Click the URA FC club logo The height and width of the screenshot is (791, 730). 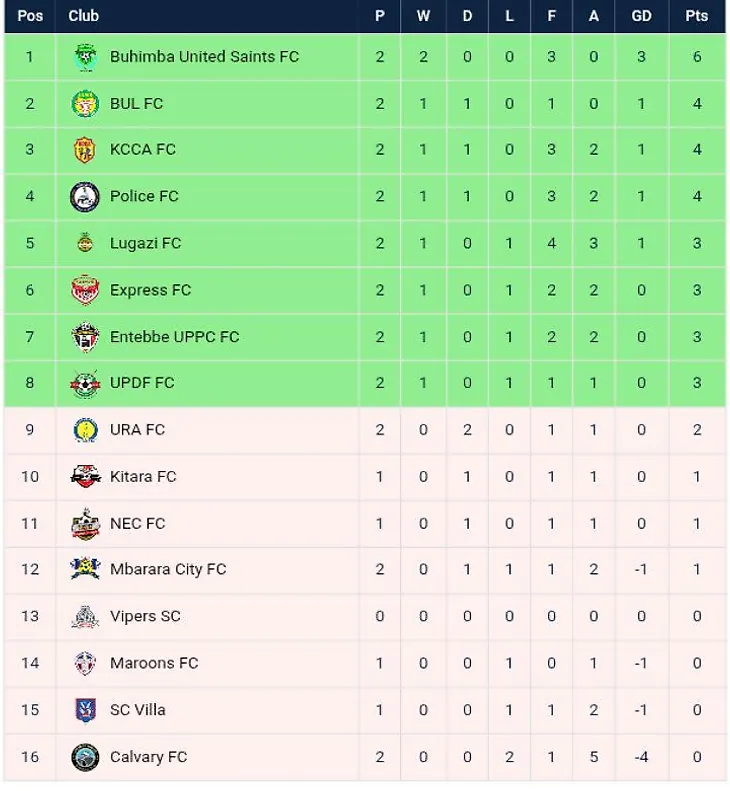tap(85, 430)
